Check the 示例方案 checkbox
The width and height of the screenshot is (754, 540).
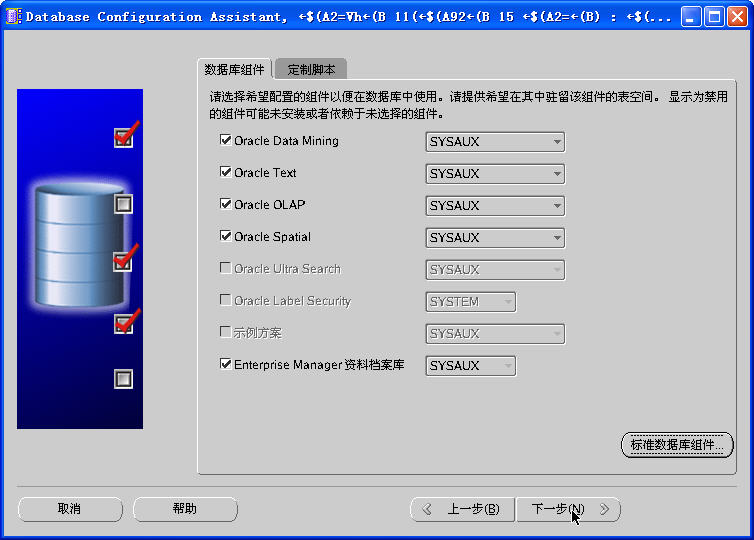tap(225, 332)
